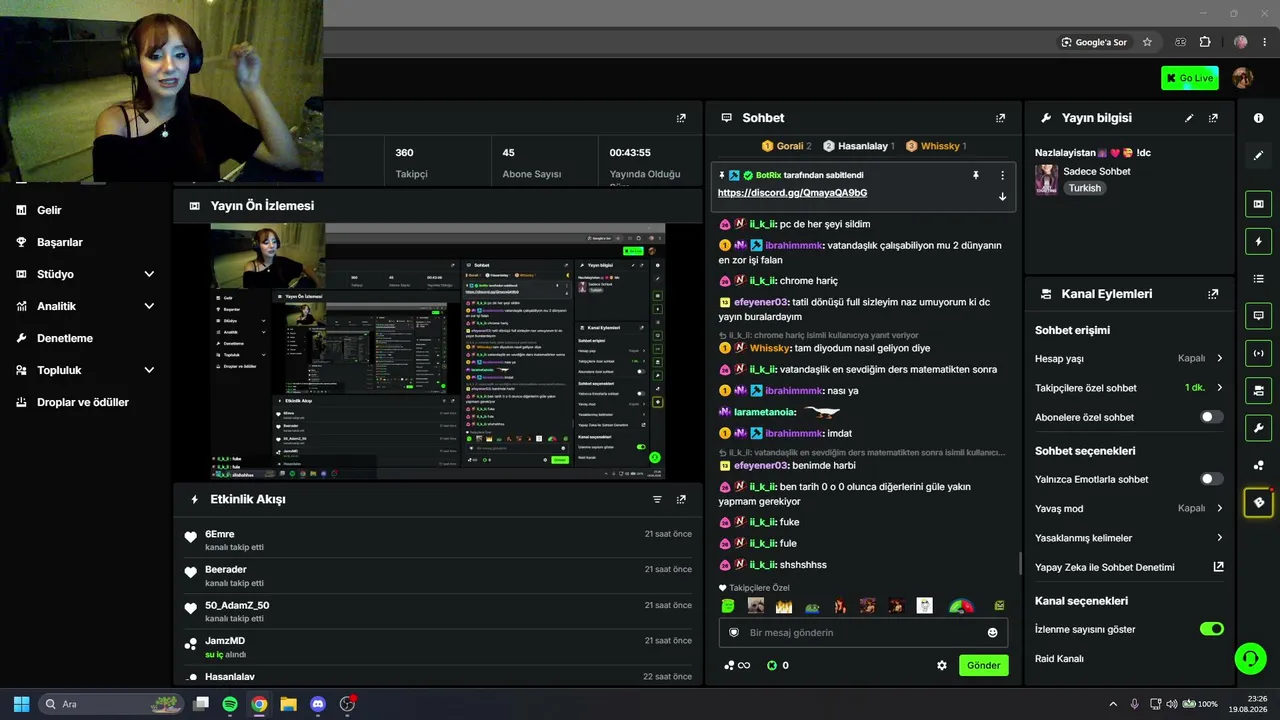Select the speedometer gauge emote
Screen dimensions: 1280x720
pos(961,606)
